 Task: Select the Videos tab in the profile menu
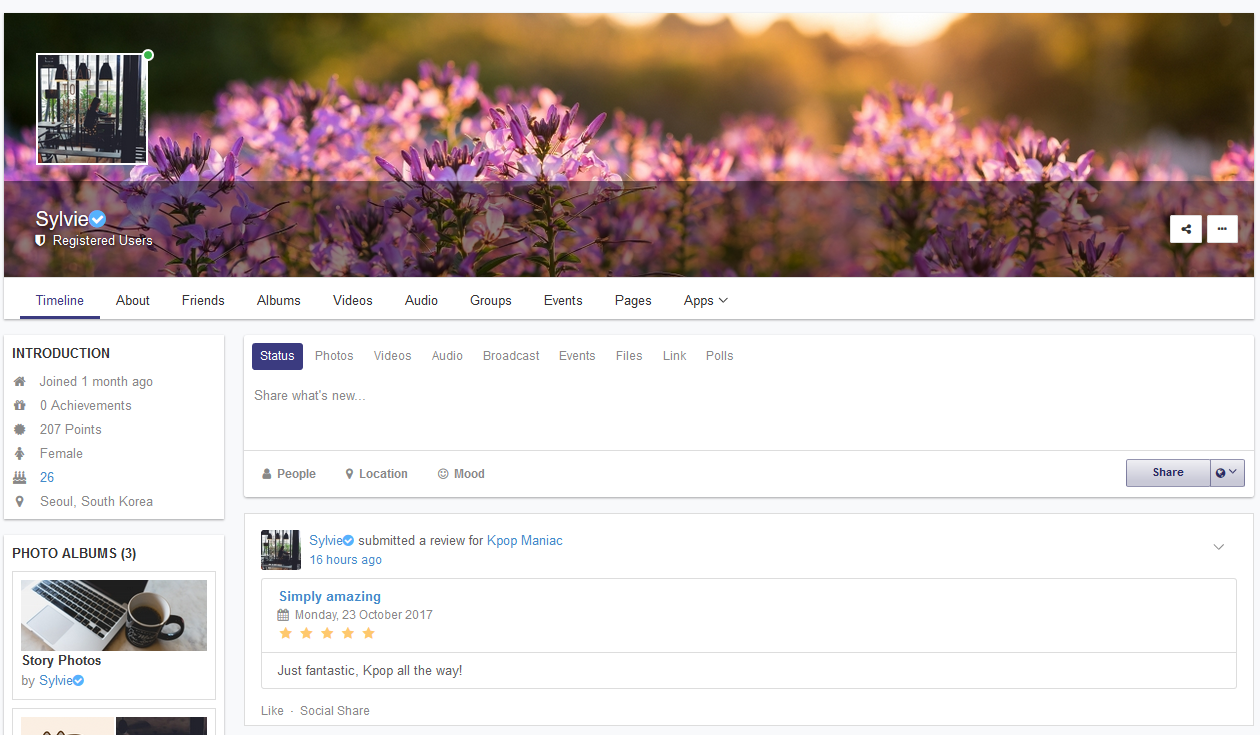(353, 300)
